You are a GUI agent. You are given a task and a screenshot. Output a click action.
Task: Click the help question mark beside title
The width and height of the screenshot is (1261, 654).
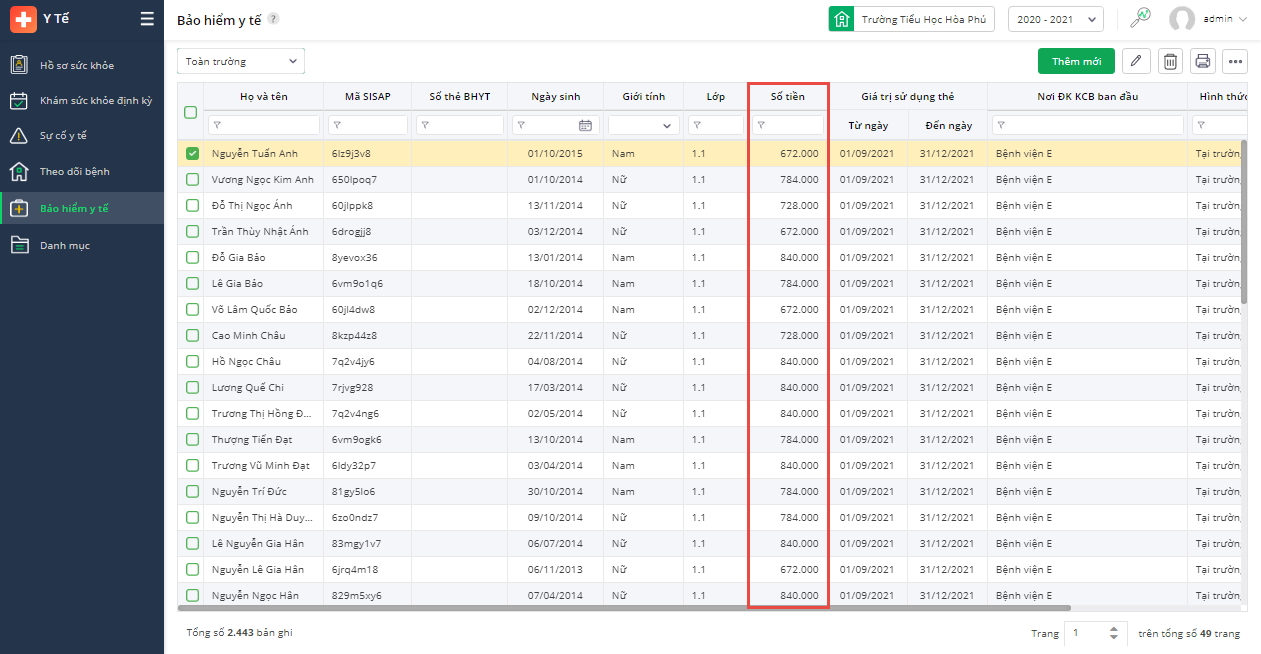[274, 19]
